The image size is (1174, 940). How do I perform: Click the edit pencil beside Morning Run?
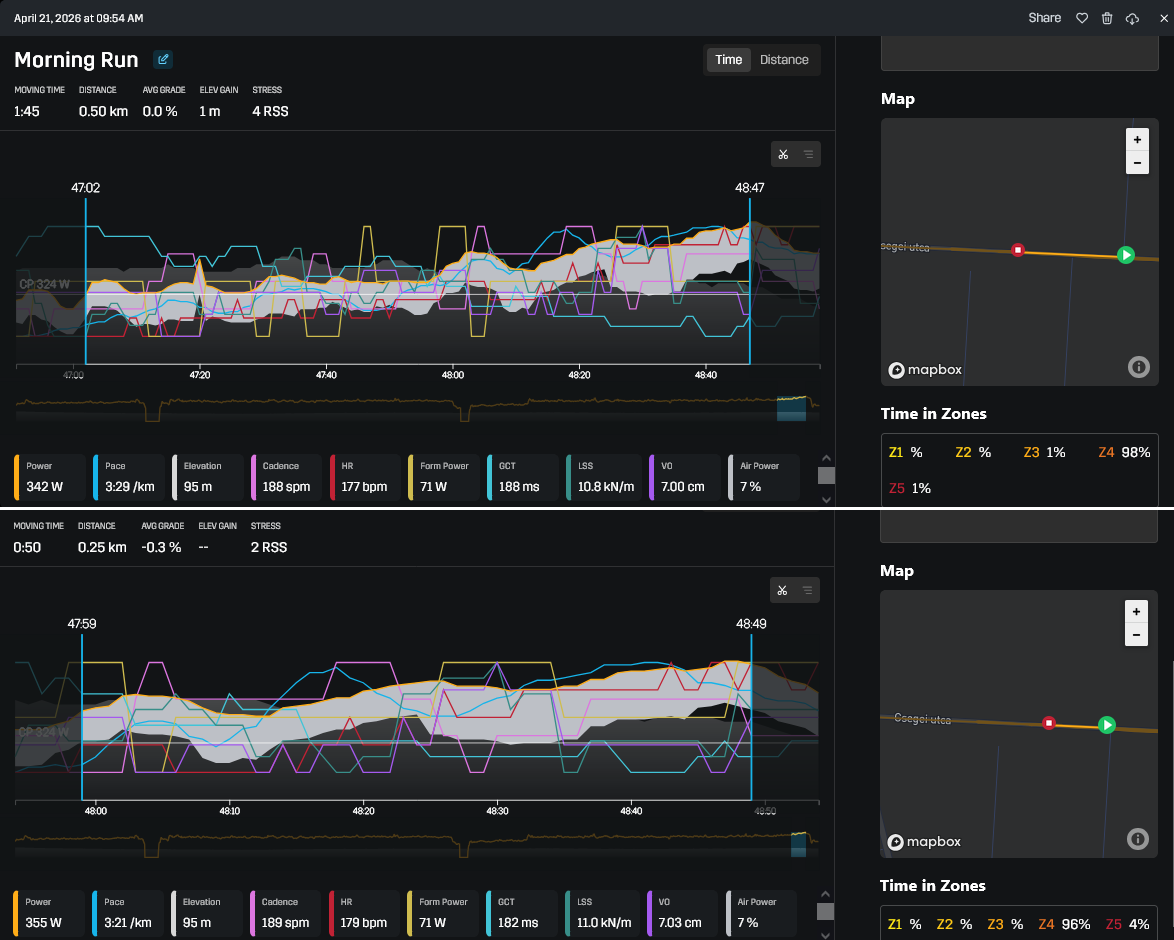pos(162,59)
